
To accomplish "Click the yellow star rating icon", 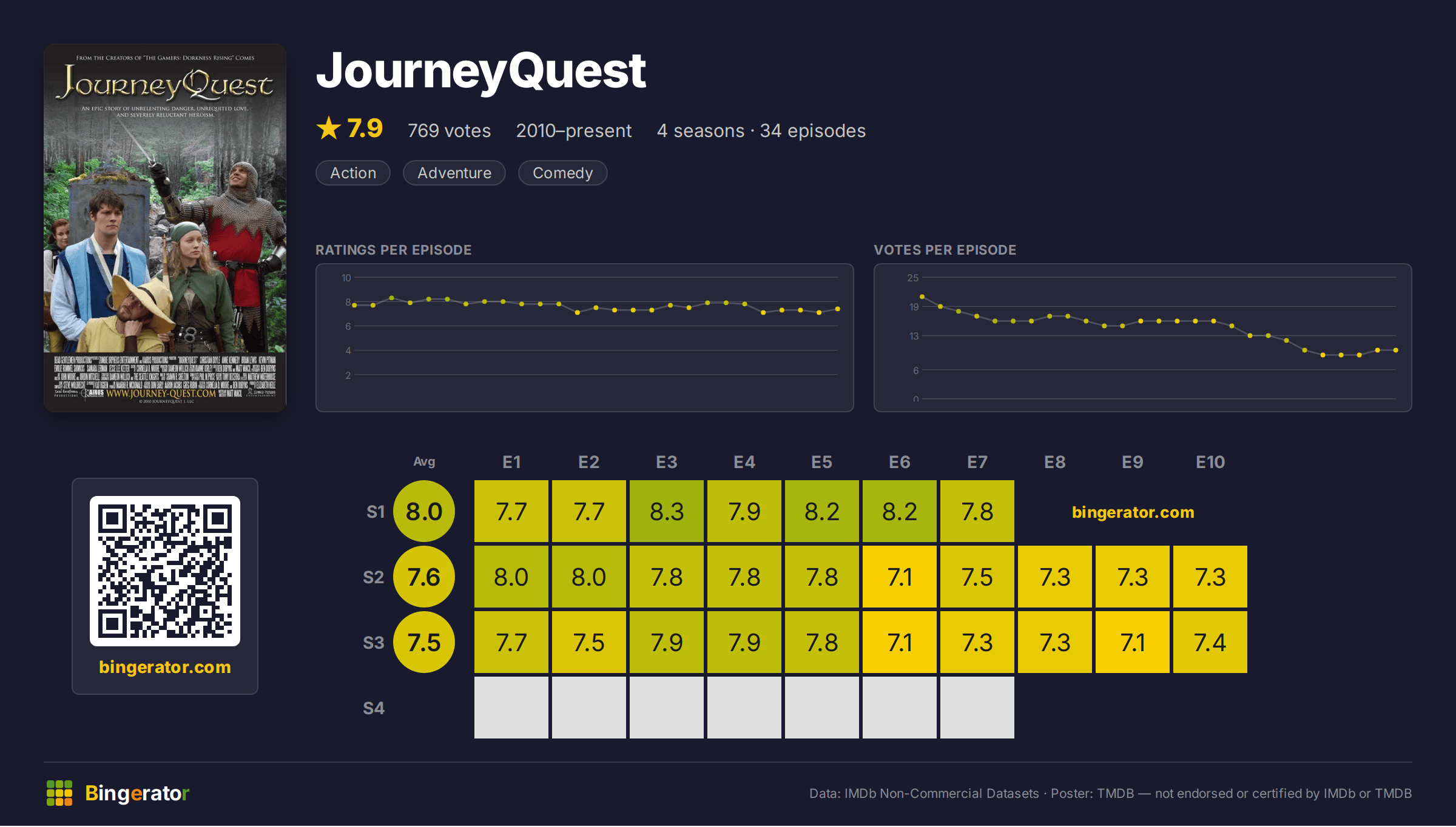I will pyautogui.click(x=329, y=129).
